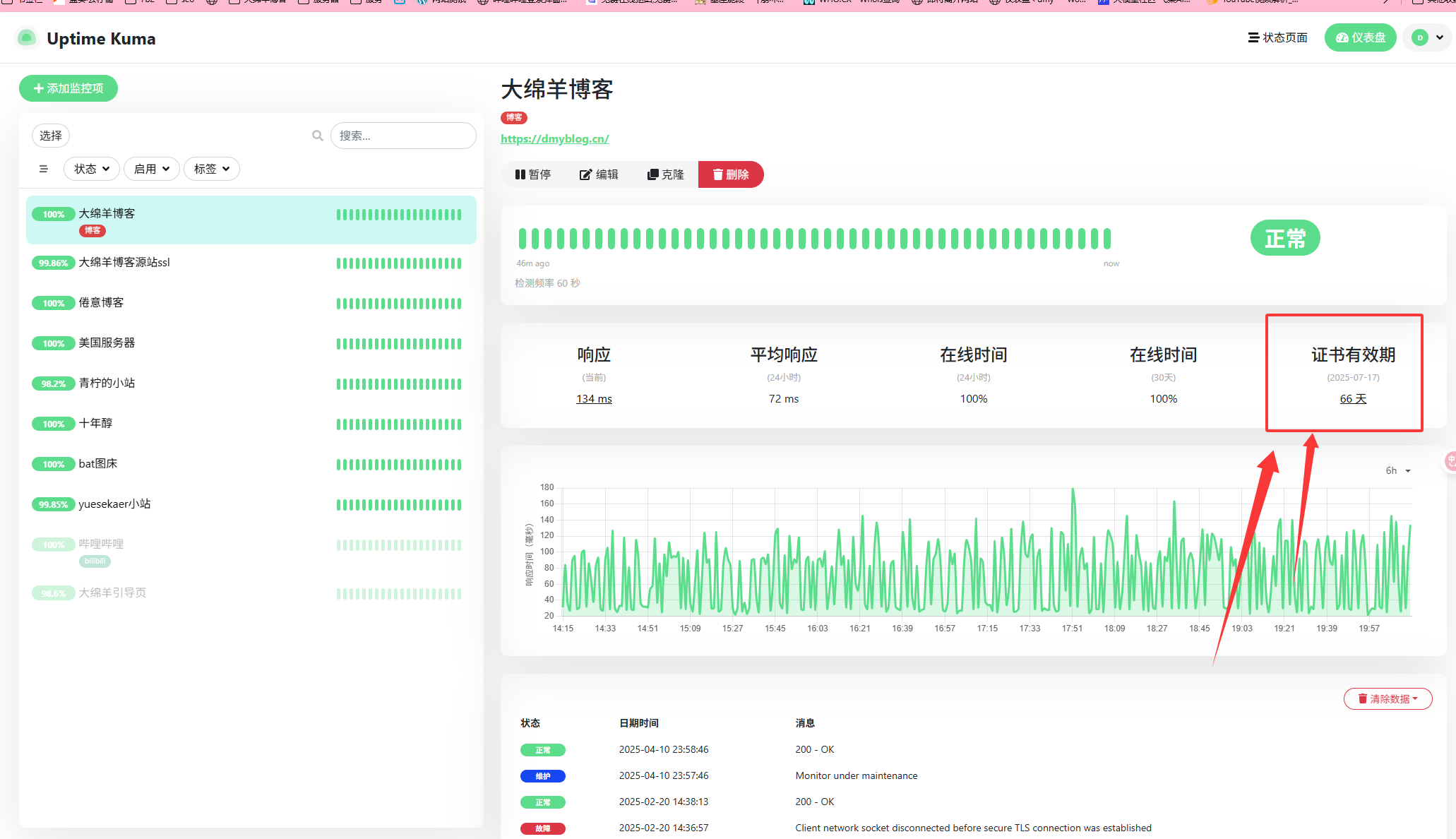This screenshot has width=1456, height=839.
Task: Expand the 状态 filter dropdown
Action: [92, 169]
